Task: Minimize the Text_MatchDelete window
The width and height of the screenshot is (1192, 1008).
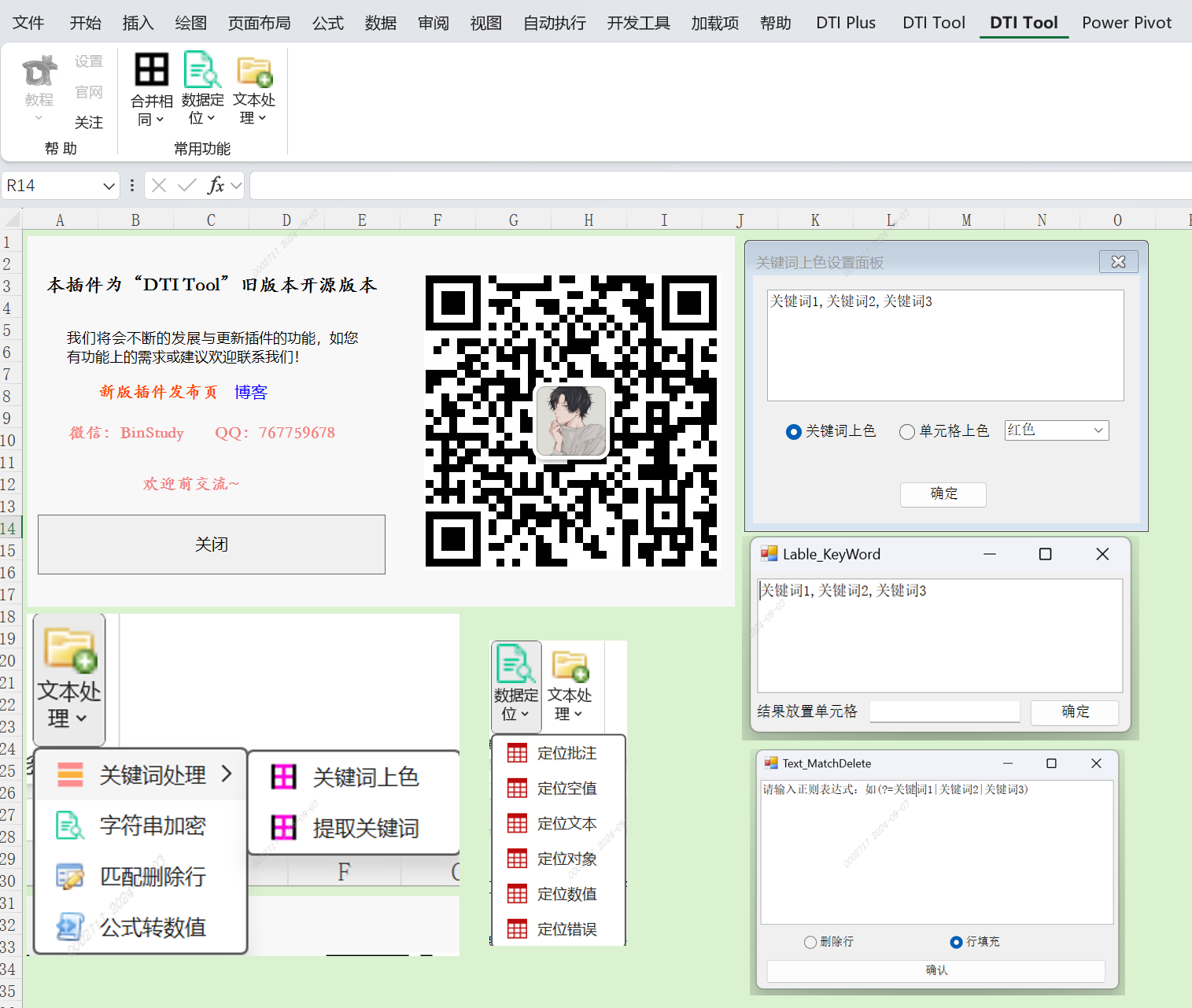Action: (x=1008, y=763)
